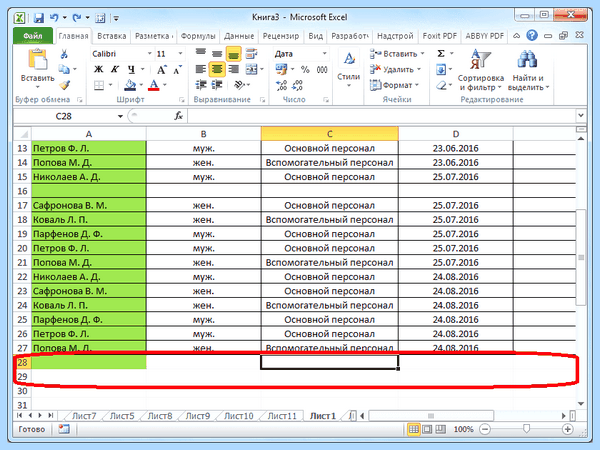The height and width of the screenshot is (450, 600).
Task: Align text to bottom
Action: pyautogui.click(x=233, y=54)
